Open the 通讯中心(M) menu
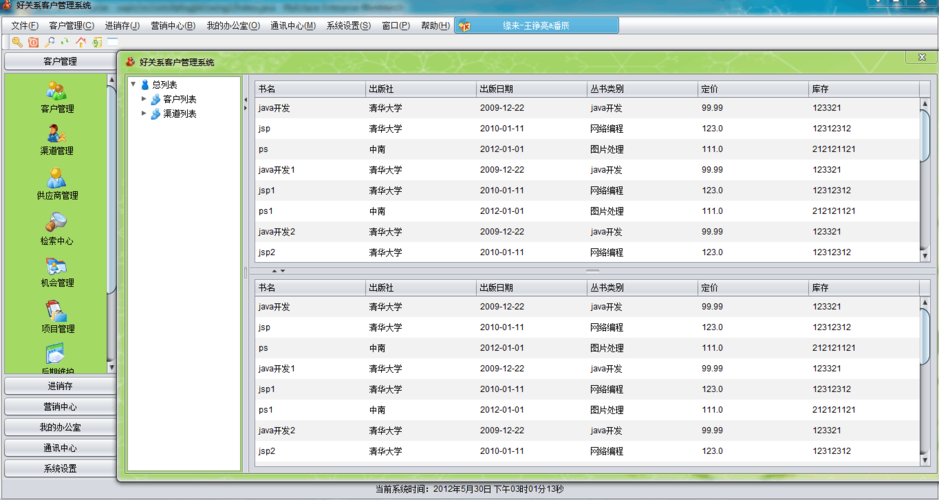 click(293, 26)
